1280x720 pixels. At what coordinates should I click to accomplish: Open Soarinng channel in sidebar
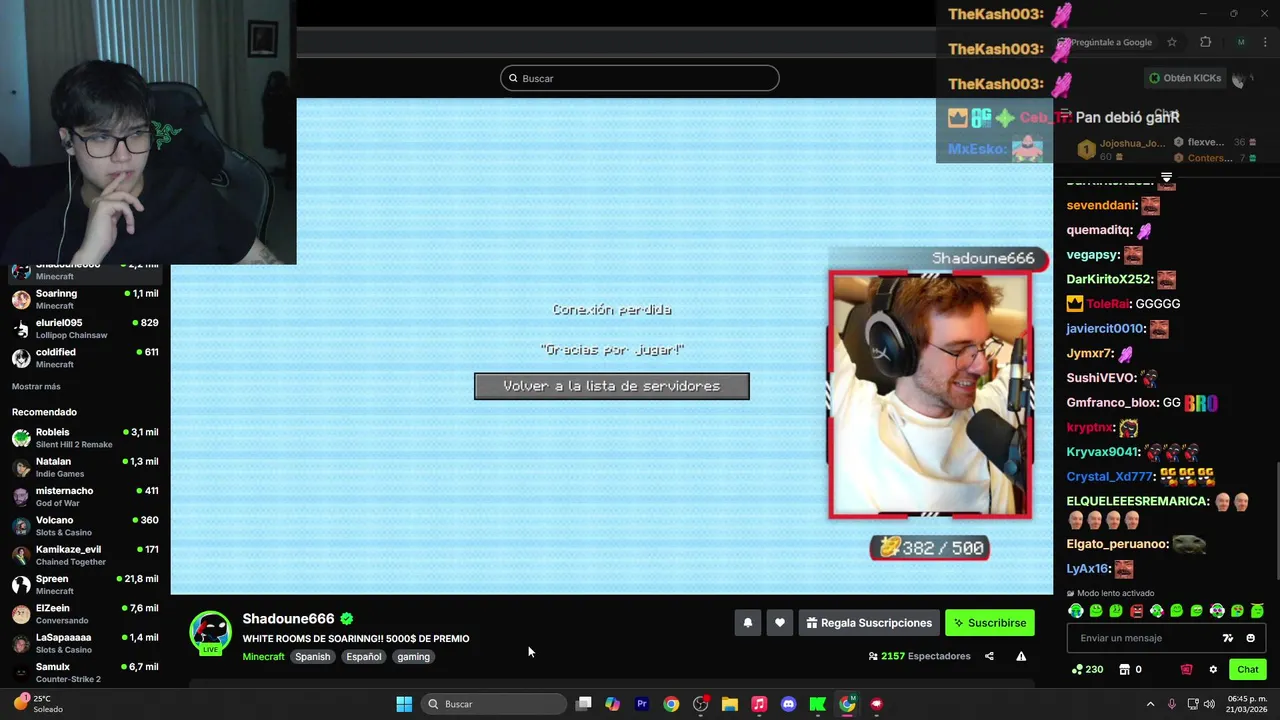[85, 299]
